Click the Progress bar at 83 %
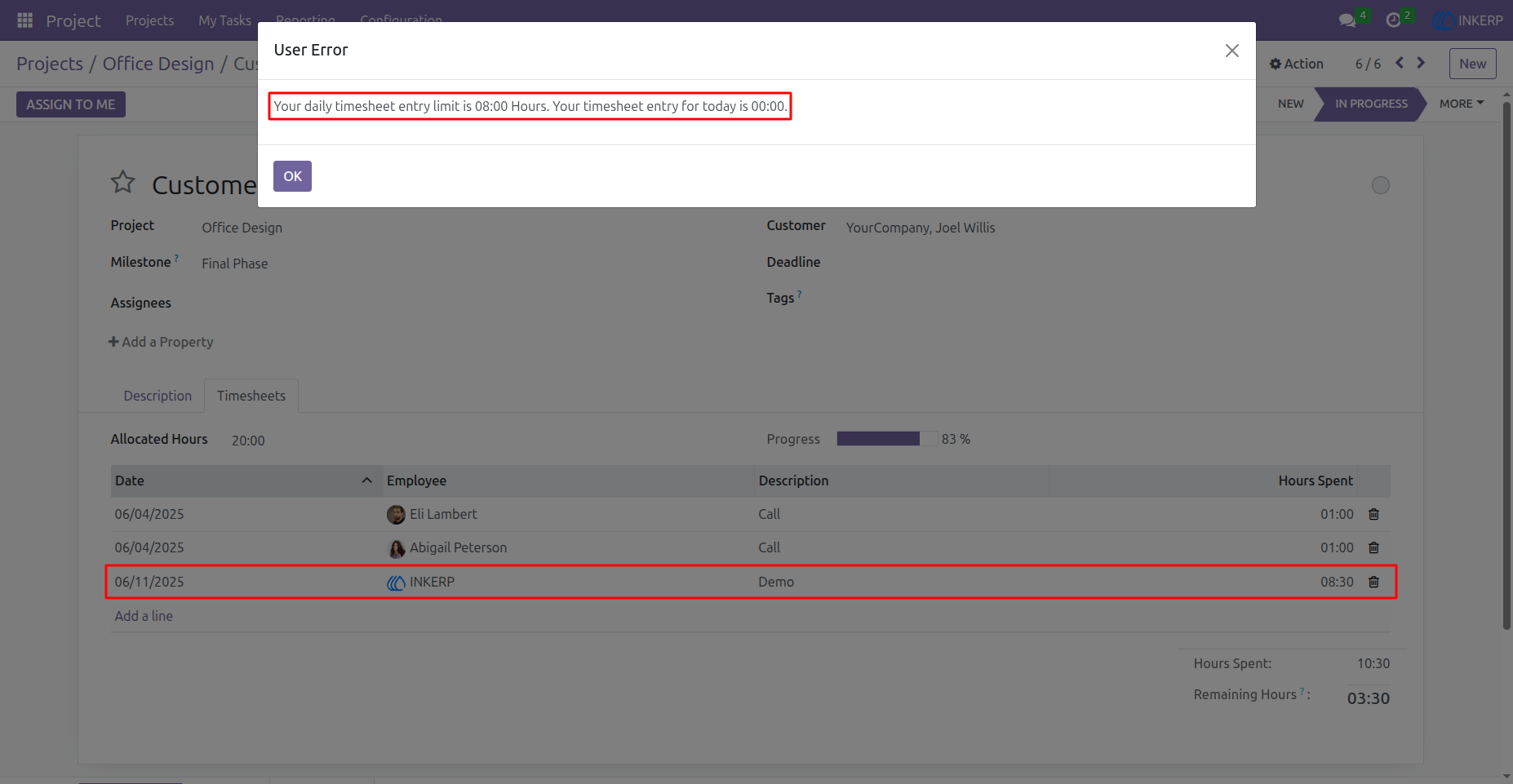The height and width of the screenshot is (784, 1513). (x=887, y=439)
